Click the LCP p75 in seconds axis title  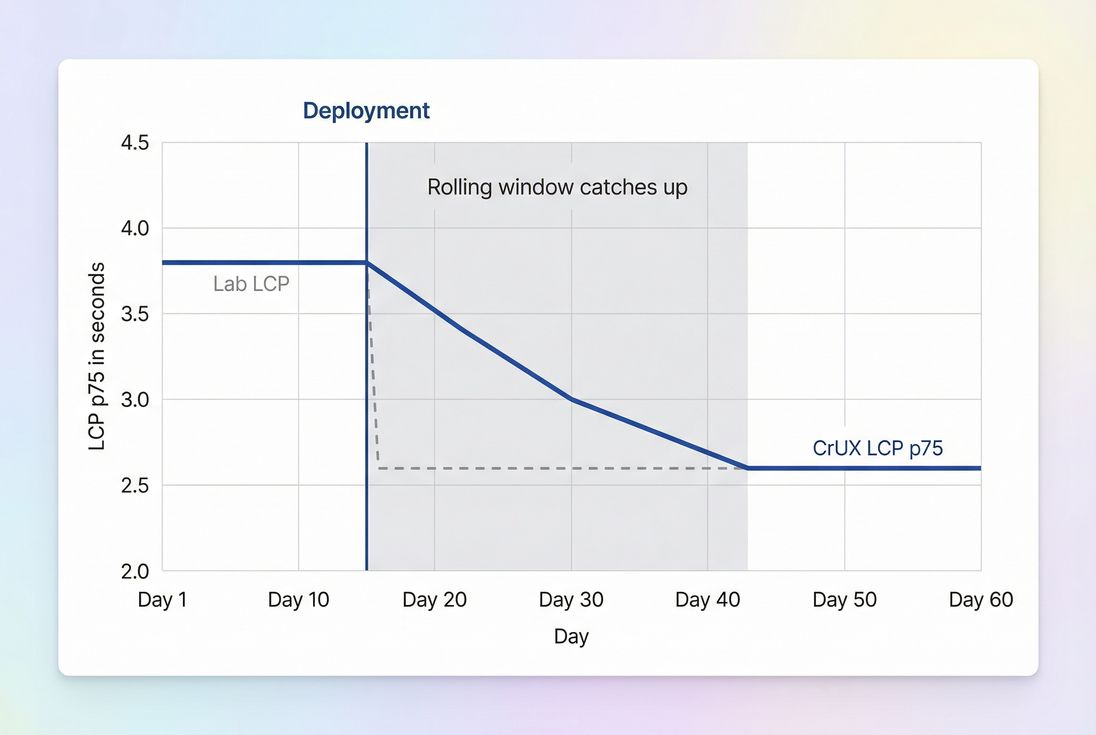(97, 356)
